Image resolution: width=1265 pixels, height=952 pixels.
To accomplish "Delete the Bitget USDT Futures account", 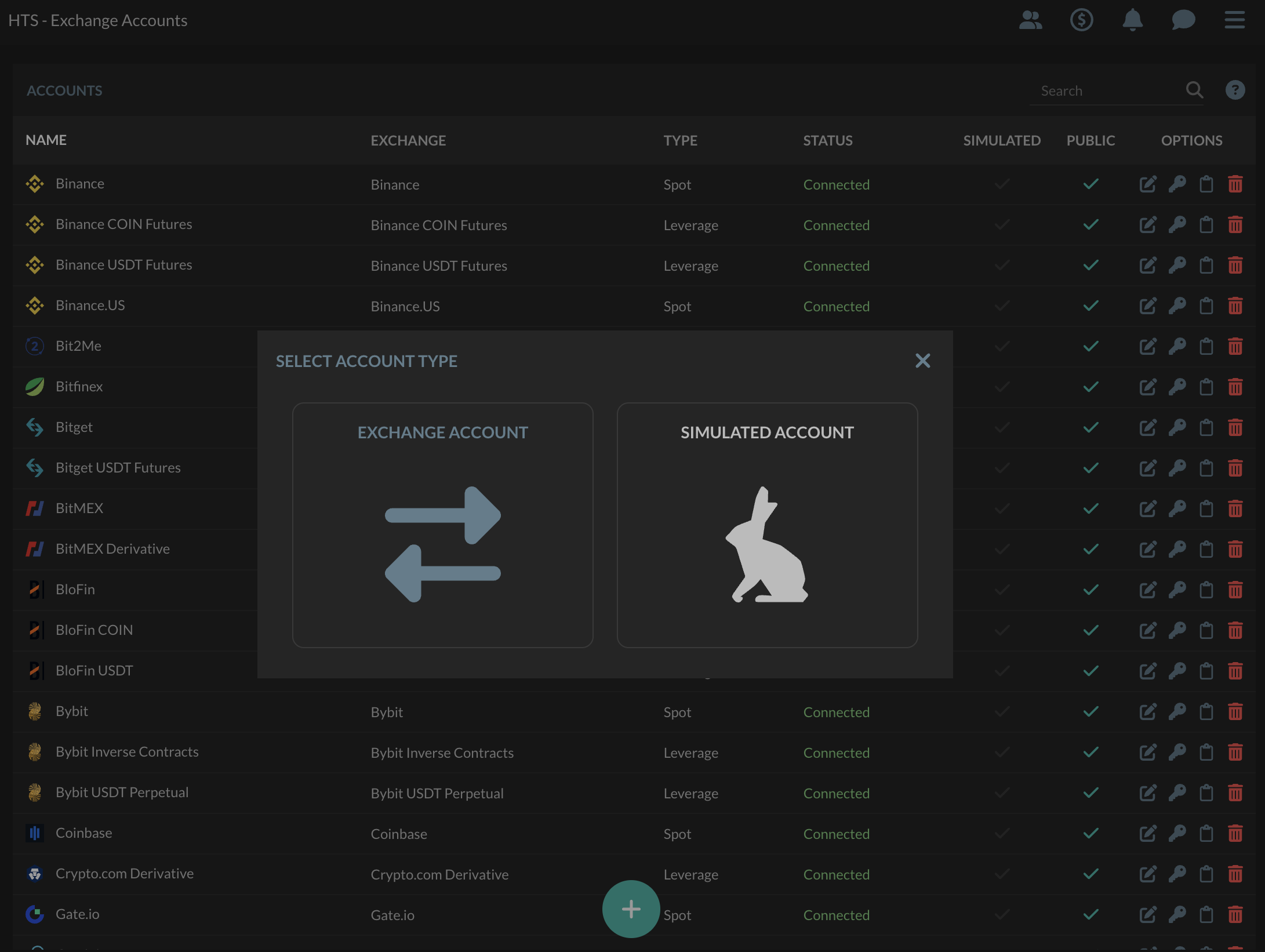I will coord(1235,468).
